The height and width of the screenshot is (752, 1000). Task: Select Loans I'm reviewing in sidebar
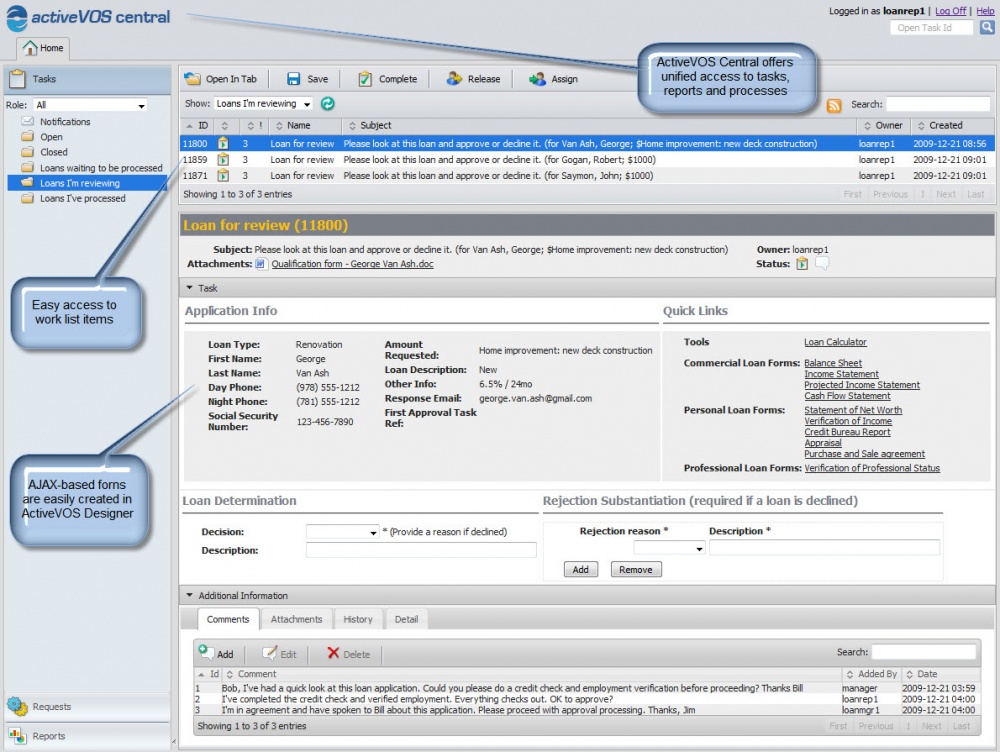pyautogui.click(x=87, y=183)
